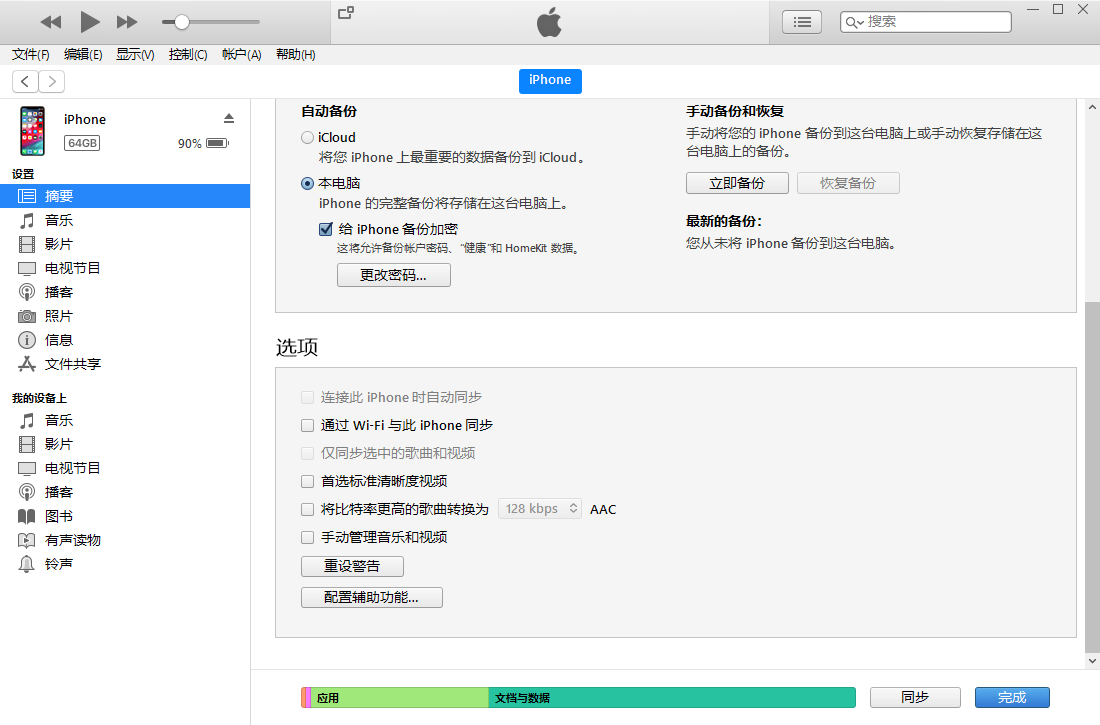The image size is (1100, 725).
Task: Click the Back Up Now (立即备份) button
Action: click(x=737, y=183)
